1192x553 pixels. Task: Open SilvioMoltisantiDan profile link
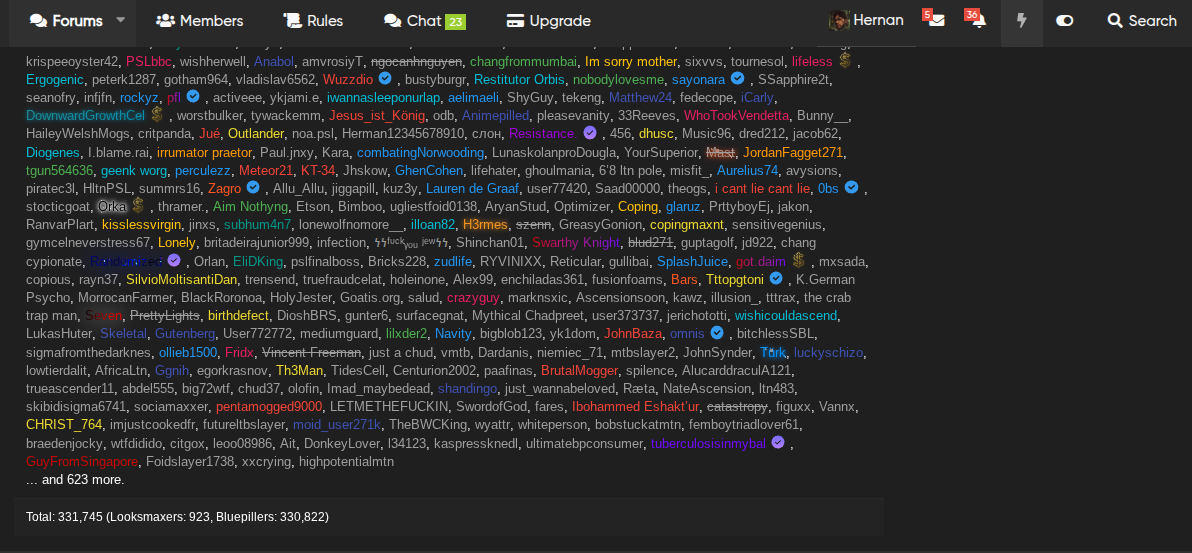coord(182,279)
